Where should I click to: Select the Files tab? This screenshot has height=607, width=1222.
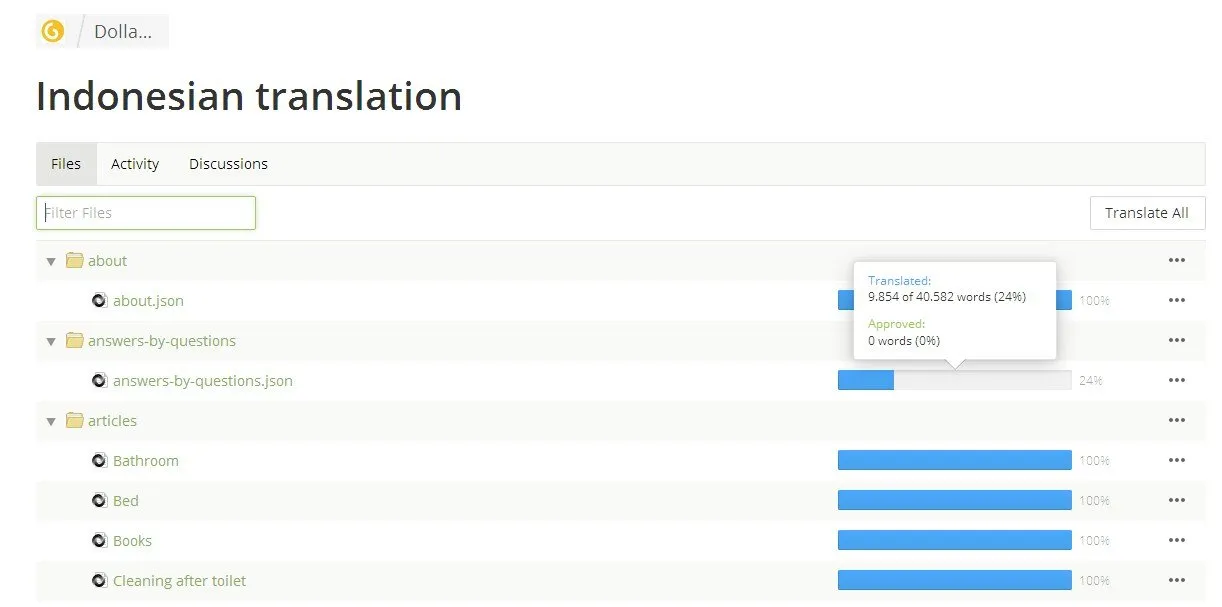(66, 164)
